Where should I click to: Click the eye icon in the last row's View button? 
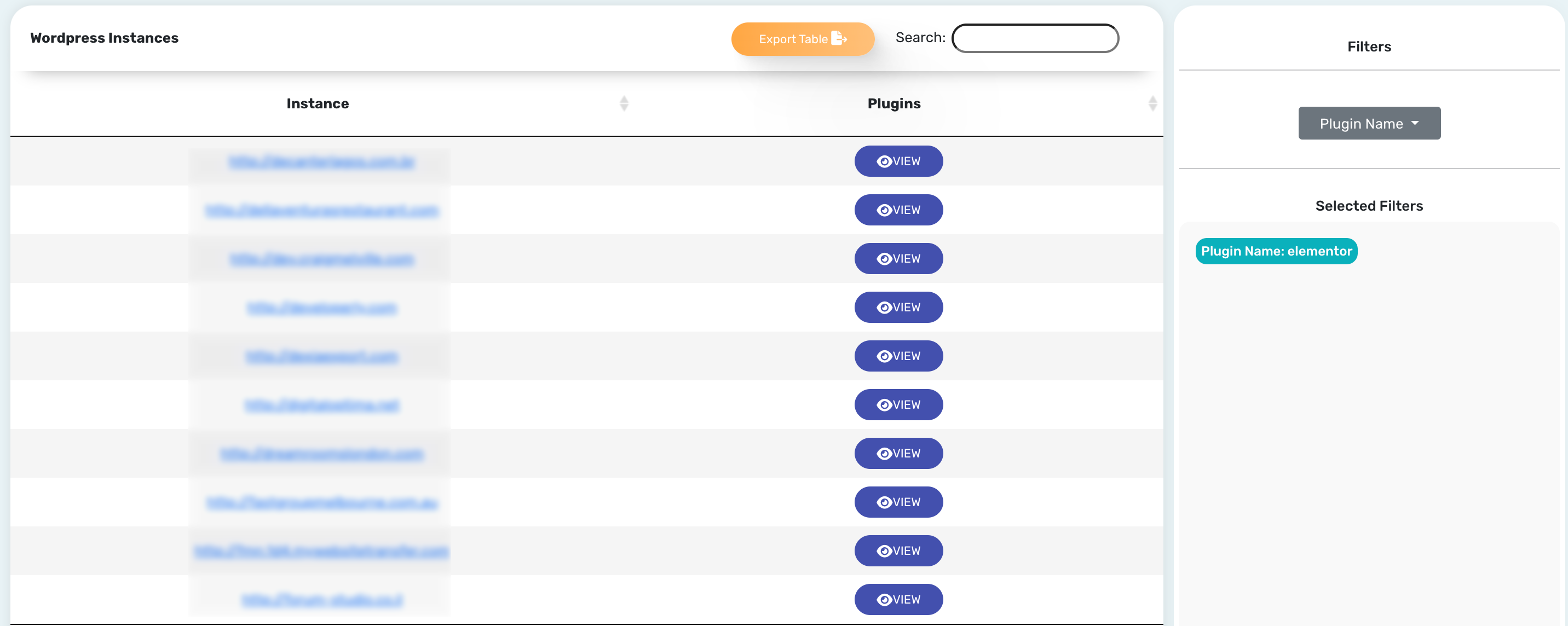[x=884, y=600]
